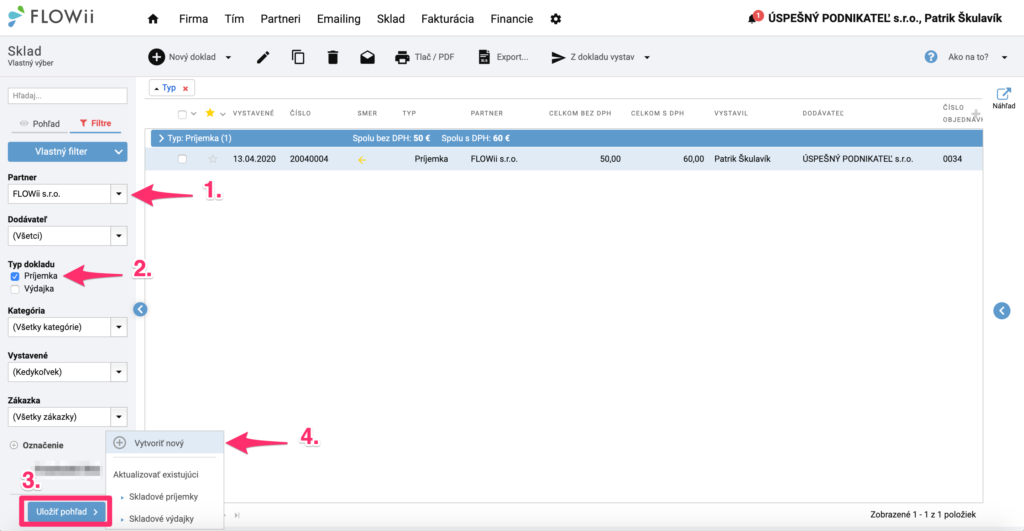Expand the right side panel arrow
This screenshot has width=1024, height=531.
[1002, 311]
